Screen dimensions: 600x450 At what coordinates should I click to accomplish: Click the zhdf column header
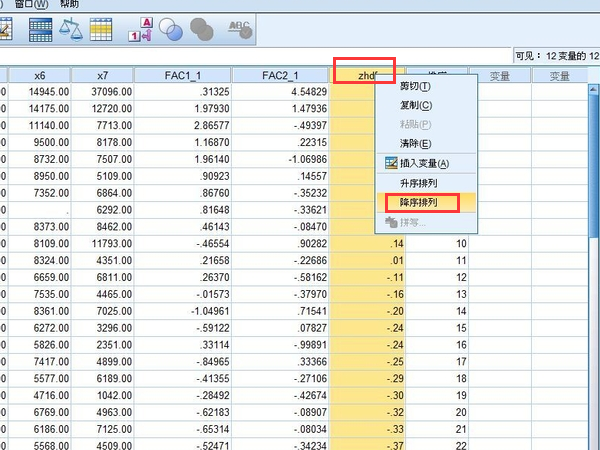367,75
